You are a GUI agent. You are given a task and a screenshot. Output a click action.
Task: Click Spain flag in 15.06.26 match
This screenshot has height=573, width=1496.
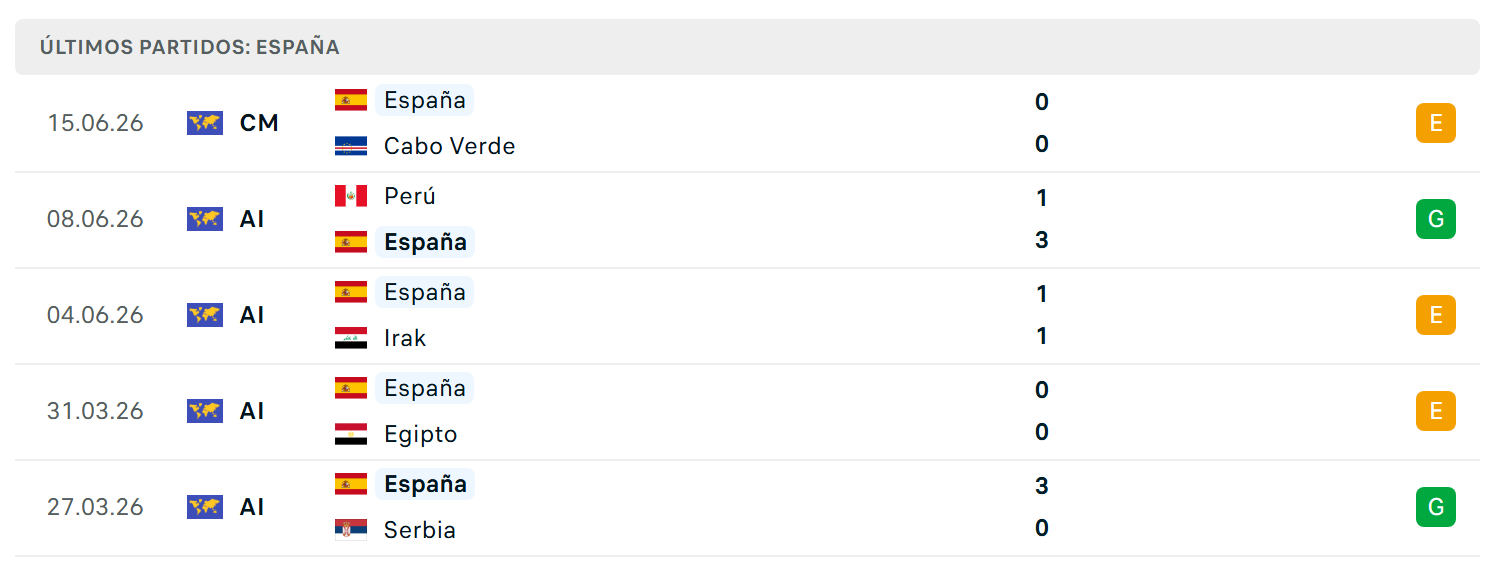[x=351, y=100]
